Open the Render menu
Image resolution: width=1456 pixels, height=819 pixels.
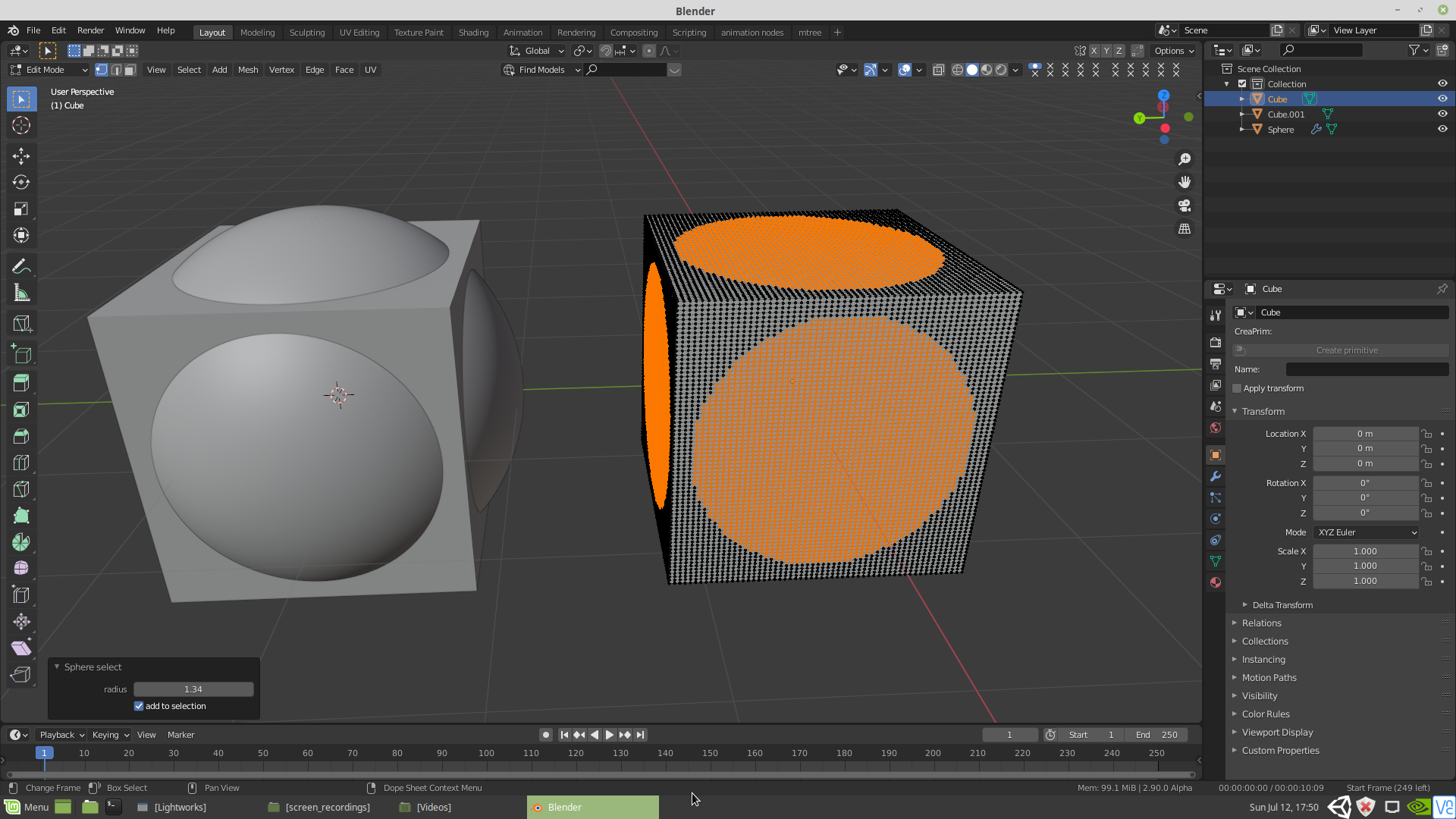point(90,30)
